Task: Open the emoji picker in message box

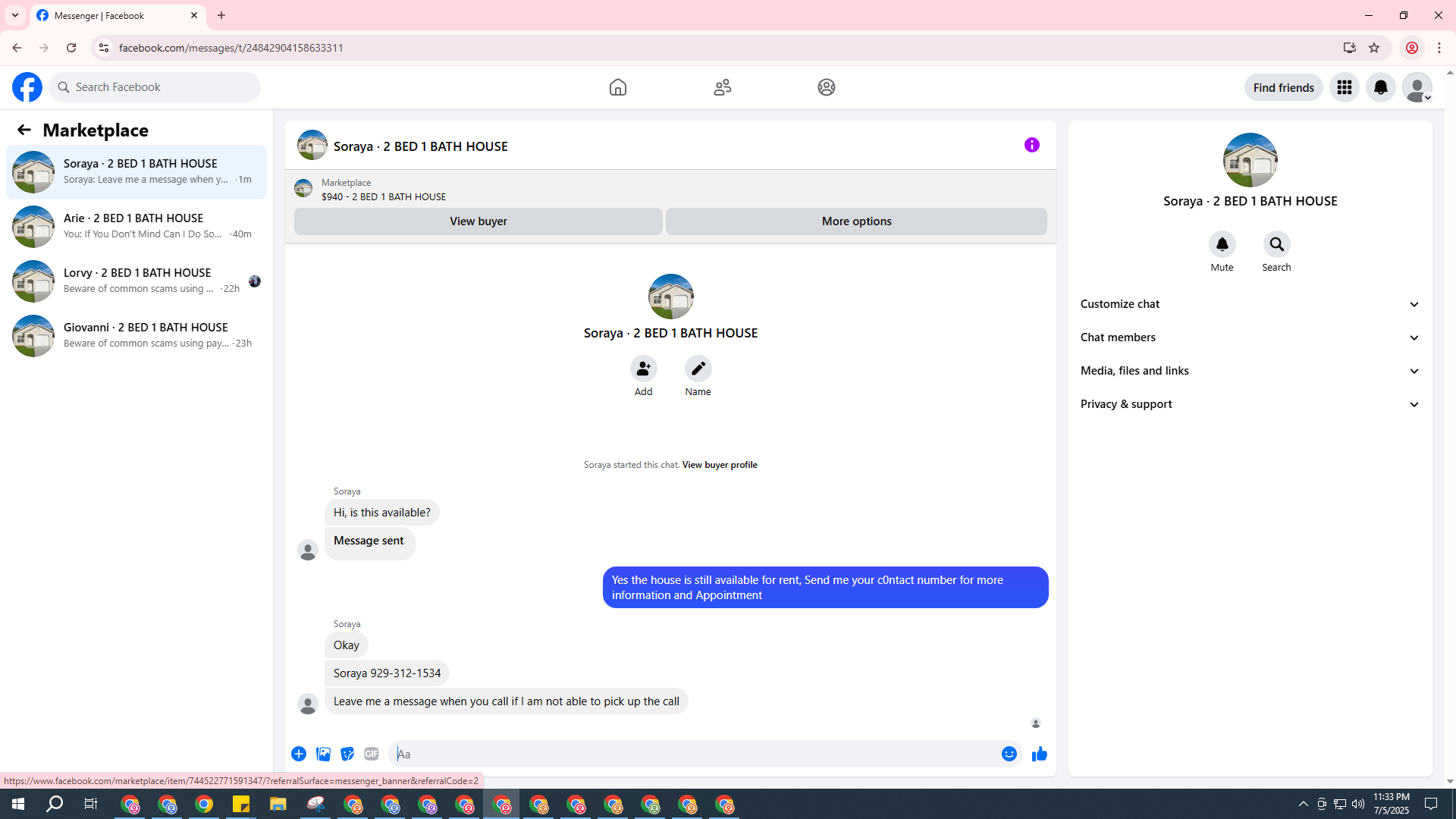Action: (x=1009, y=754)
